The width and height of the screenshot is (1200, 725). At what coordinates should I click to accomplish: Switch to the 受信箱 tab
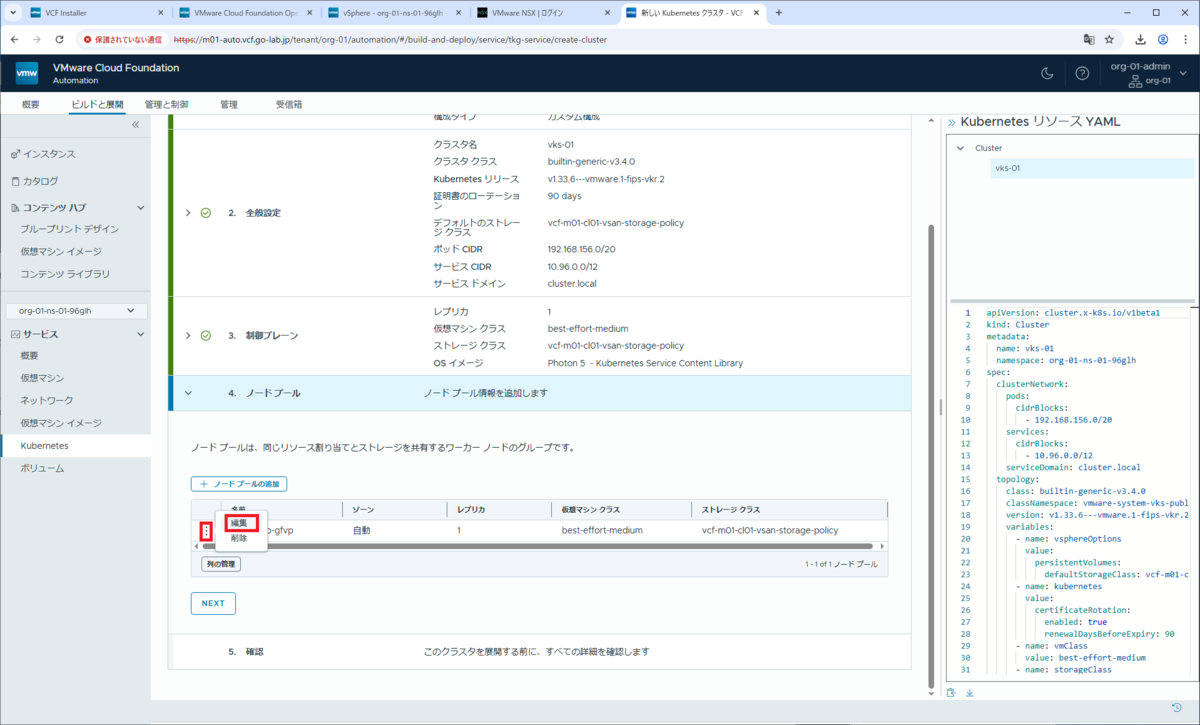(x=289, y=104)
